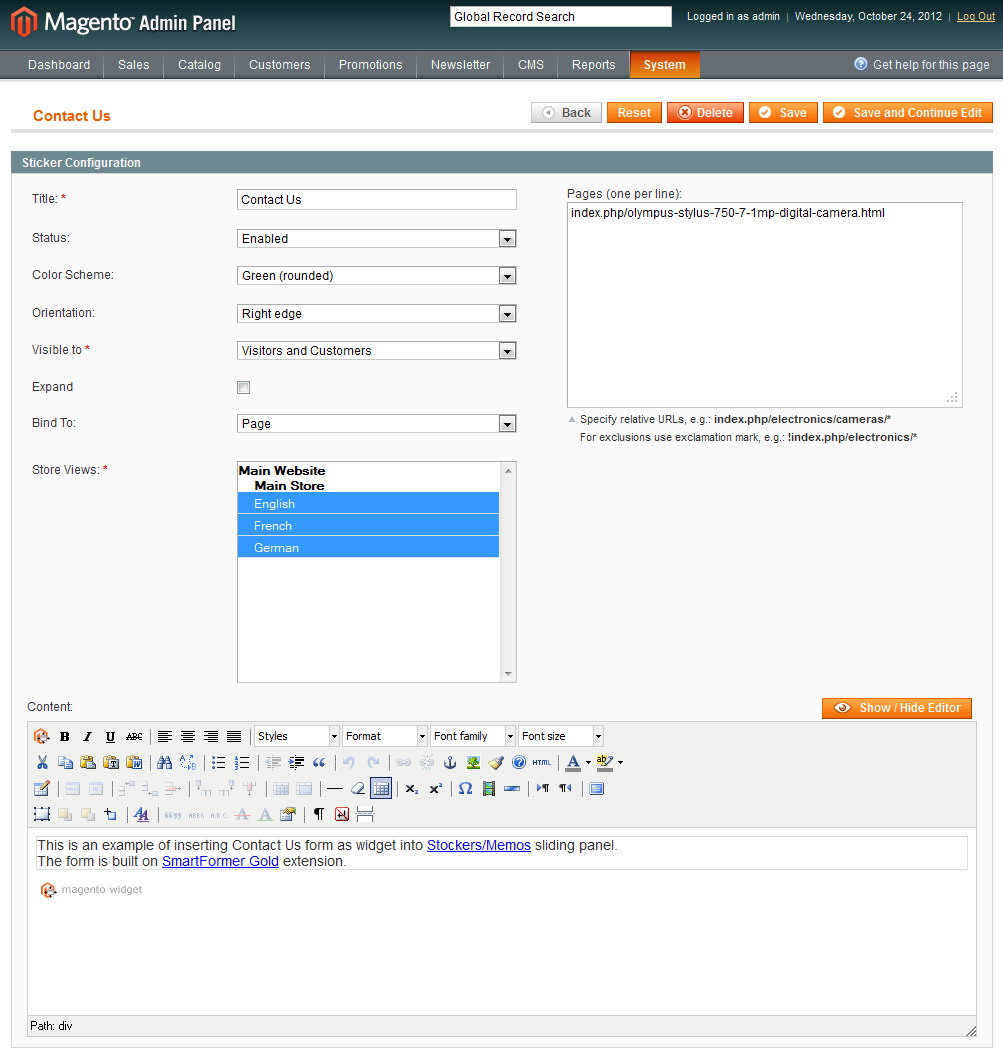
Task: Click the Show / Hide Editor button
Action: [895, 708]
